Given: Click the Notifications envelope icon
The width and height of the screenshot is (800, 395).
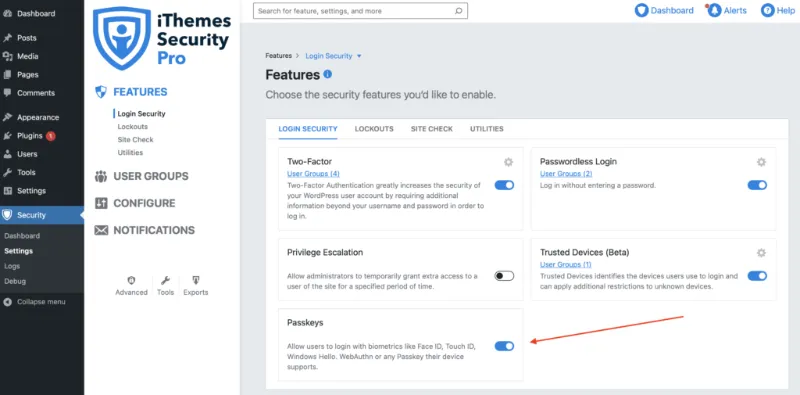Looking at the screenshot, I should [101, 230].
